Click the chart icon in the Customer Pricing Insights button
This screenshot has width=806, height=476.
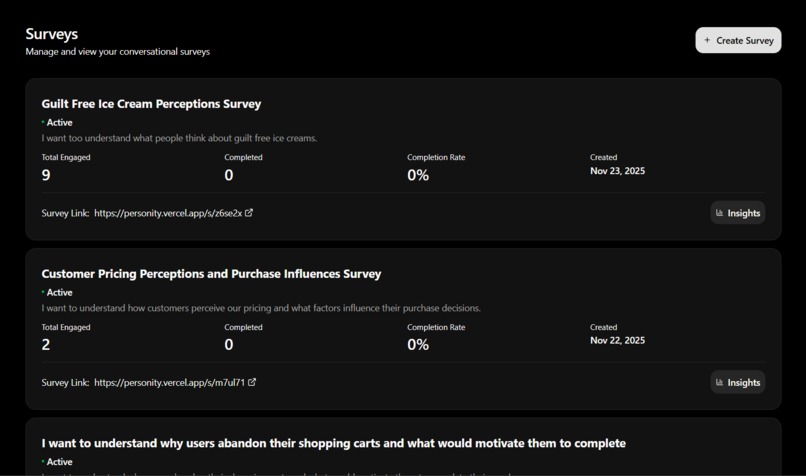[x=720, y=382]
